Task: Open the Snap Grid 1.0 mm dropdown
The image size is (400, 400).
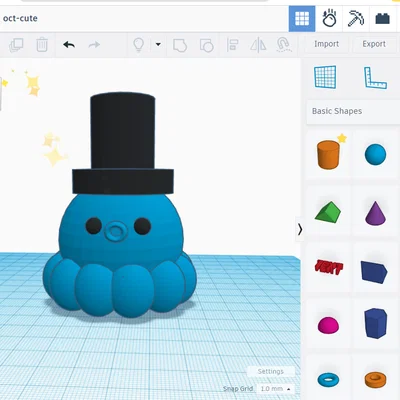Action: (275, 389)
